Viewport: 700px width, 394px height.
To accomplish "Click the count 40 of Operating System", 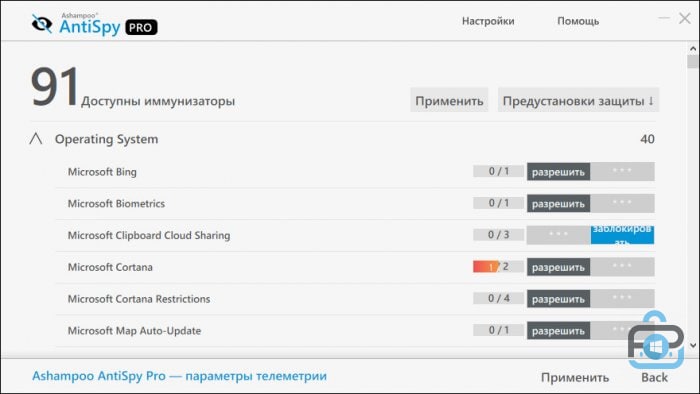I will [x=647, y=139].
